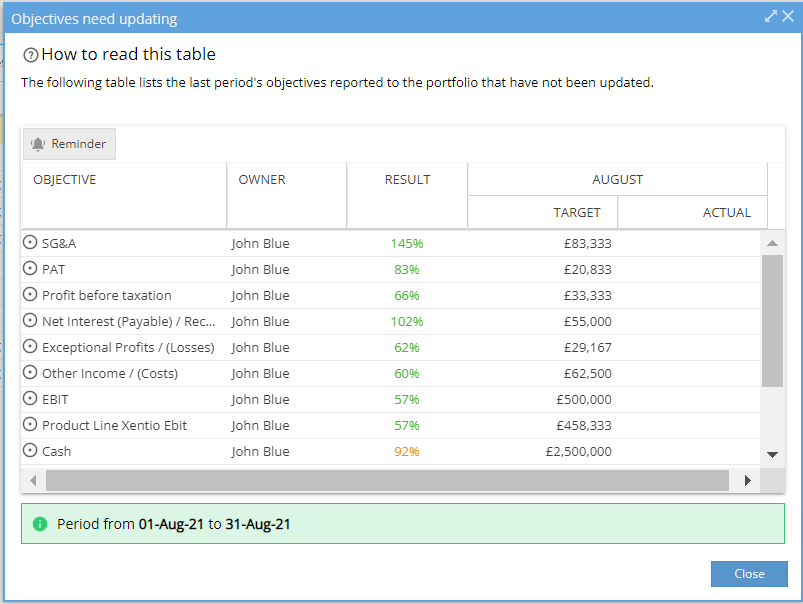Click the £20,833 target value
The width and height of the screenshot is (803, 604).
(x=588, y=269)
